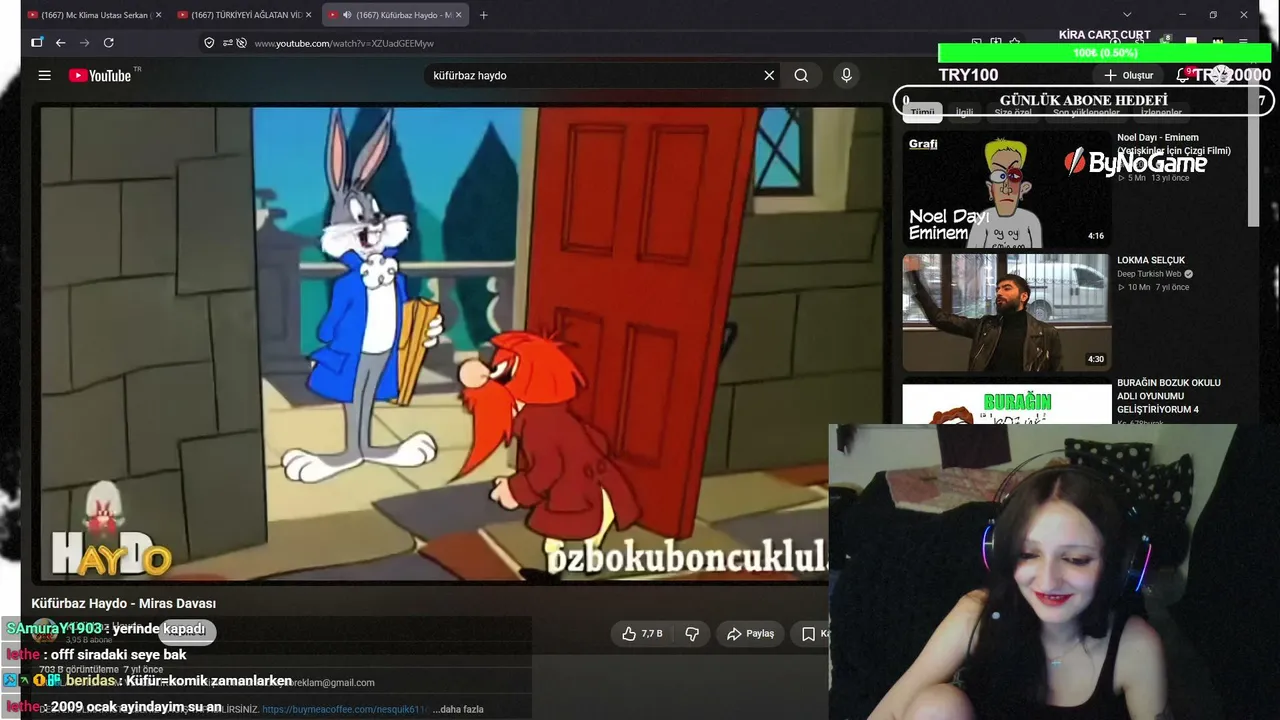The image size is (1280, 720).
Task: Open the buymeacoffee.com description link
Action: tap(346, 709)
